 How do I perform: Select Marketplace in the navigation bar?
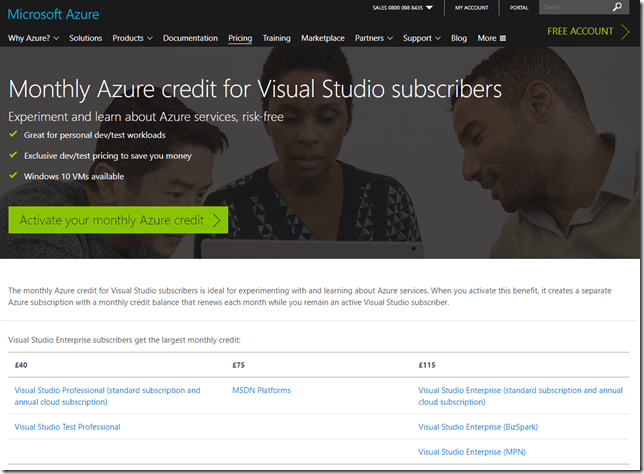(323, 39)
